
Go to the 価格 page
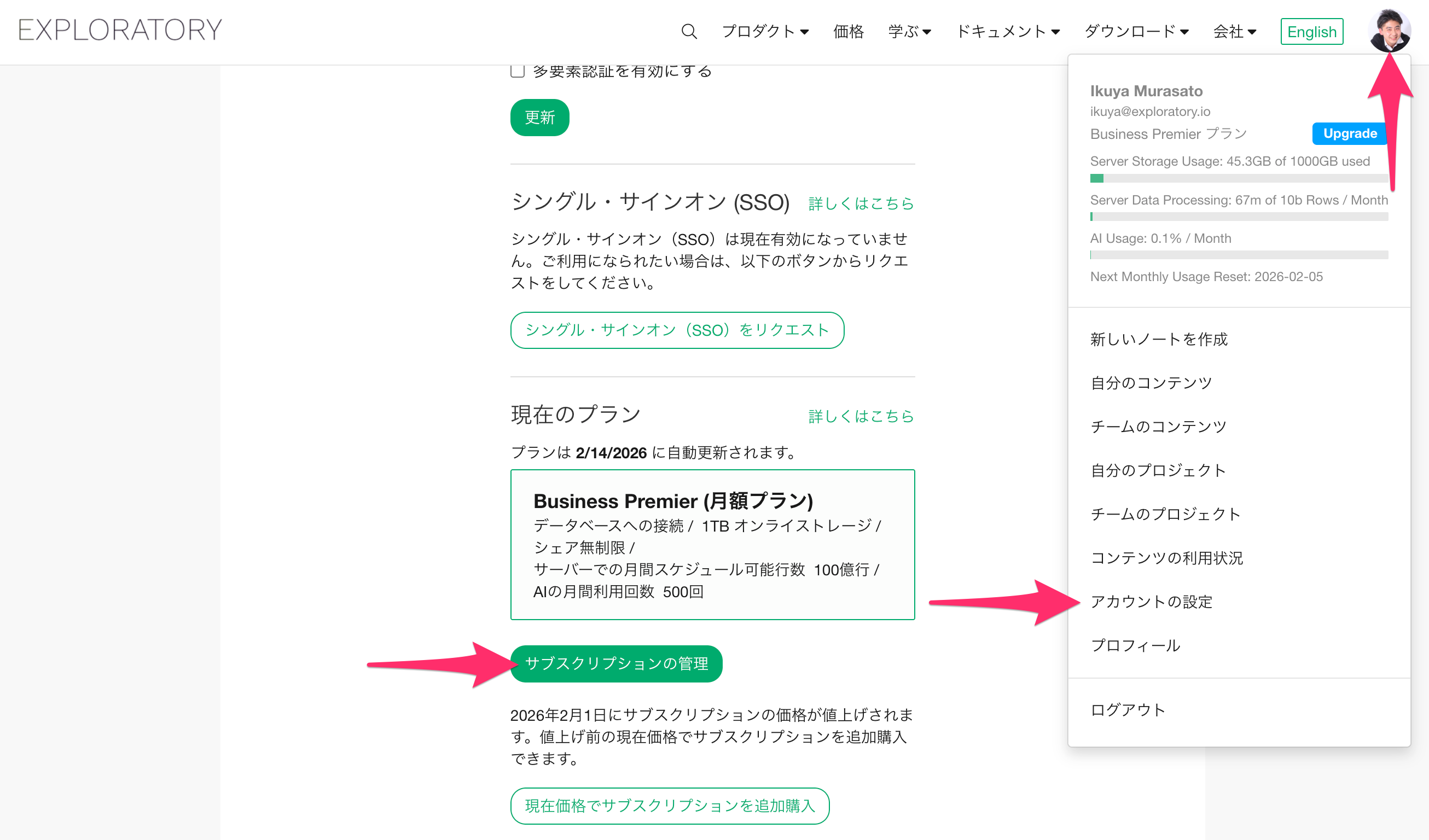coord(848,32)
